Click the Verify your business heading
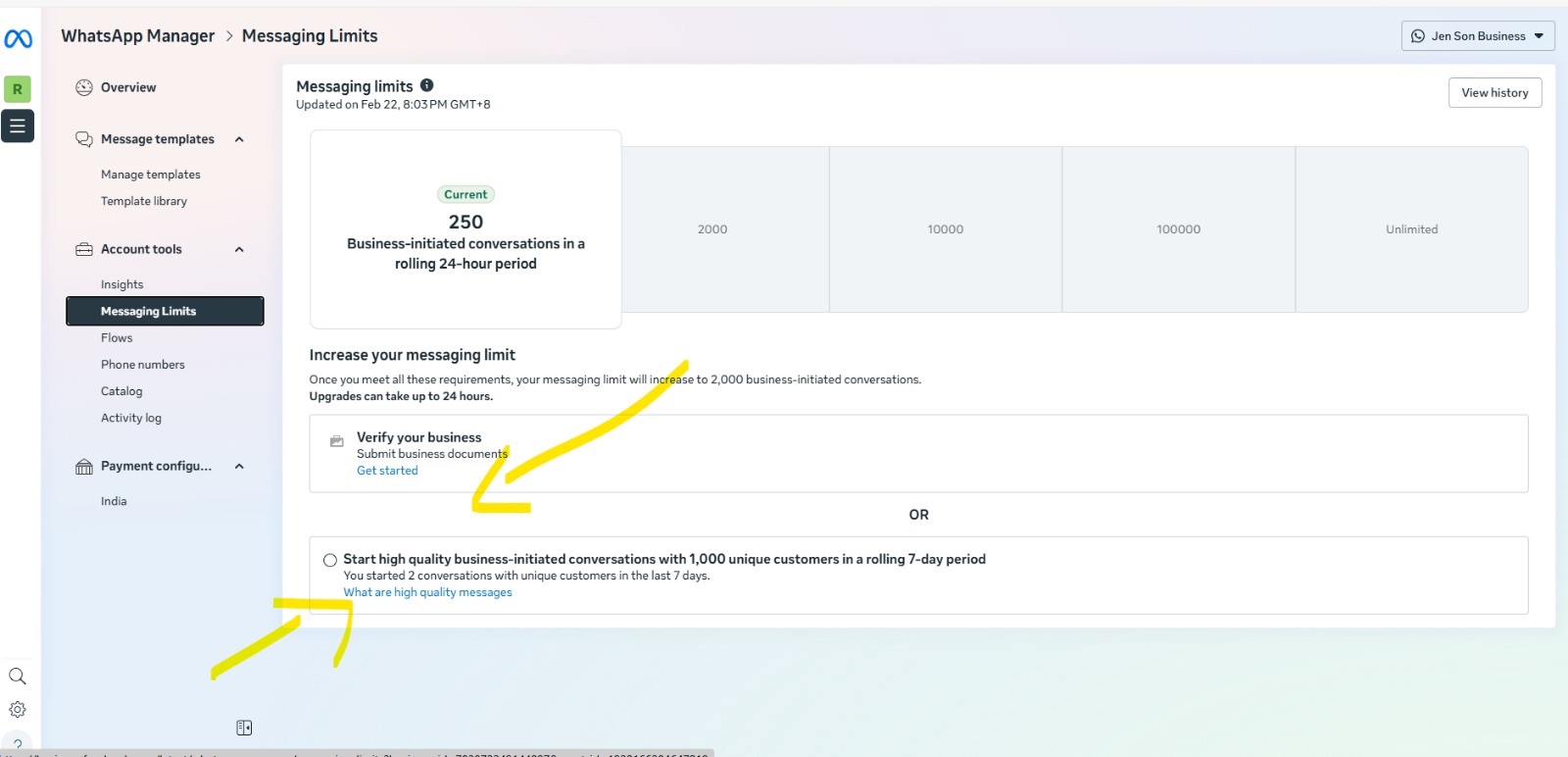The height and width of the screenshot is (757, 1568). (419, 437)
